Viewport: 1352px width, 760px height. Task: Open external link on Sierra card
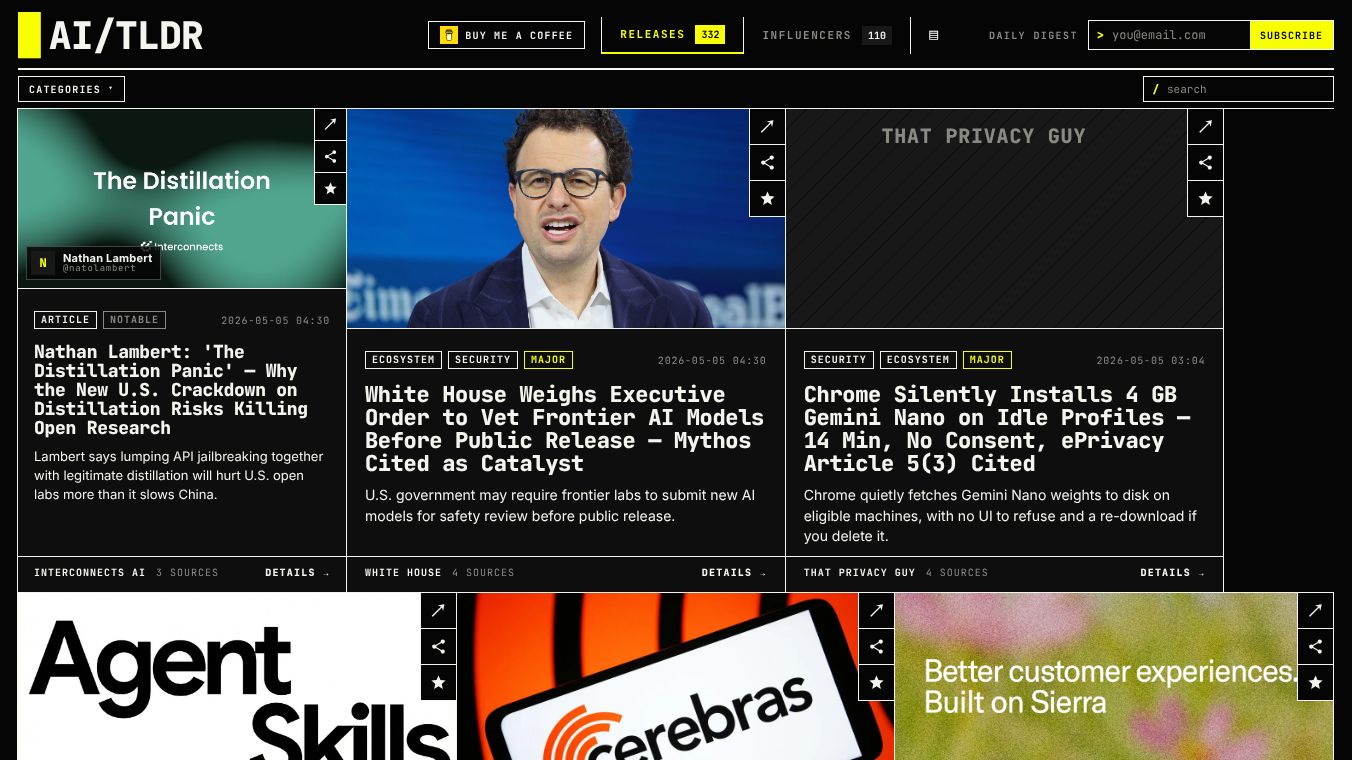click(1315, 610)
